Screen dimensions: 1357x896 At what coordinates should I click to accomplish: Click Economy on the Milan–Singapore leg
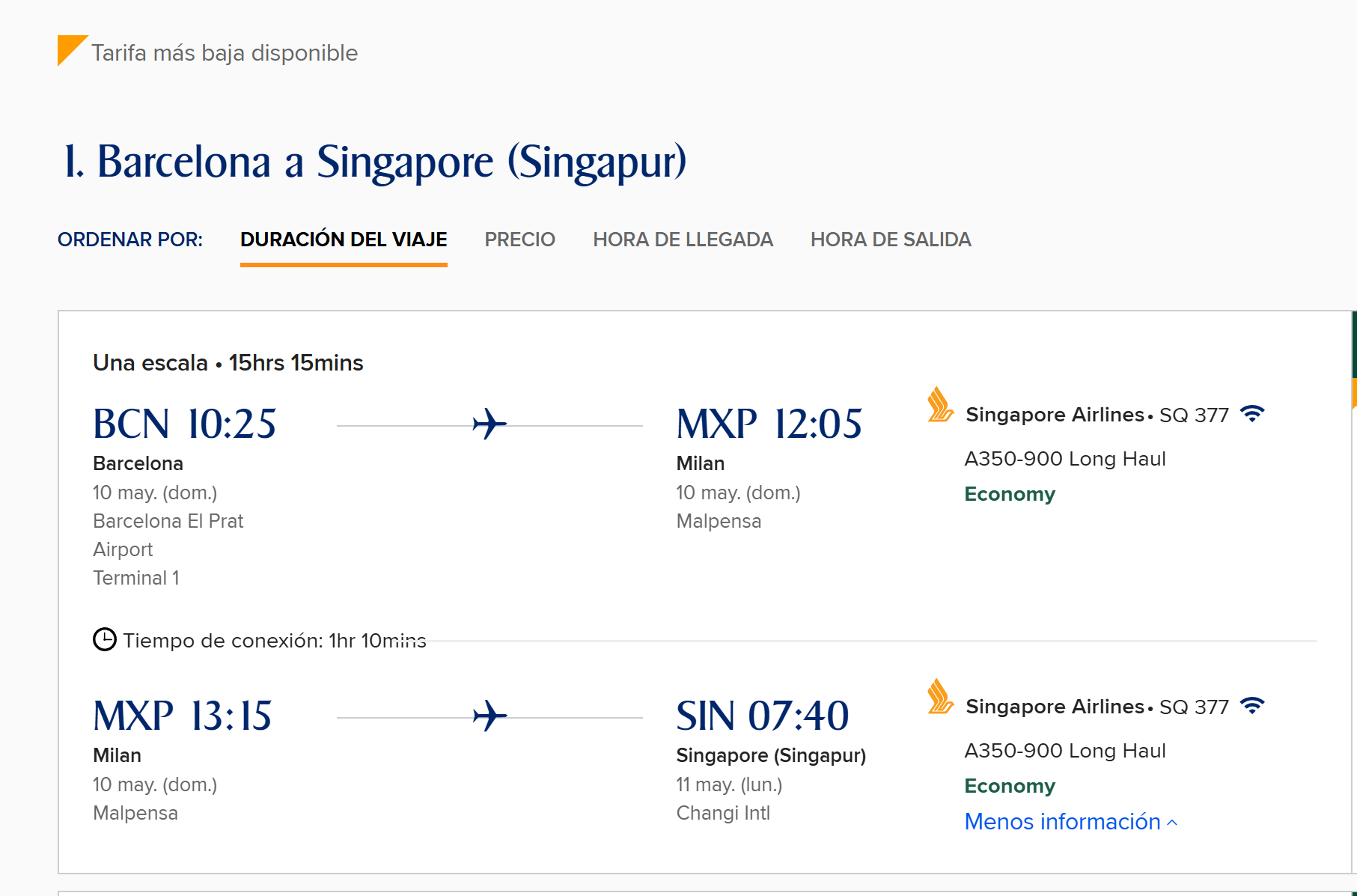point(1010,786)
